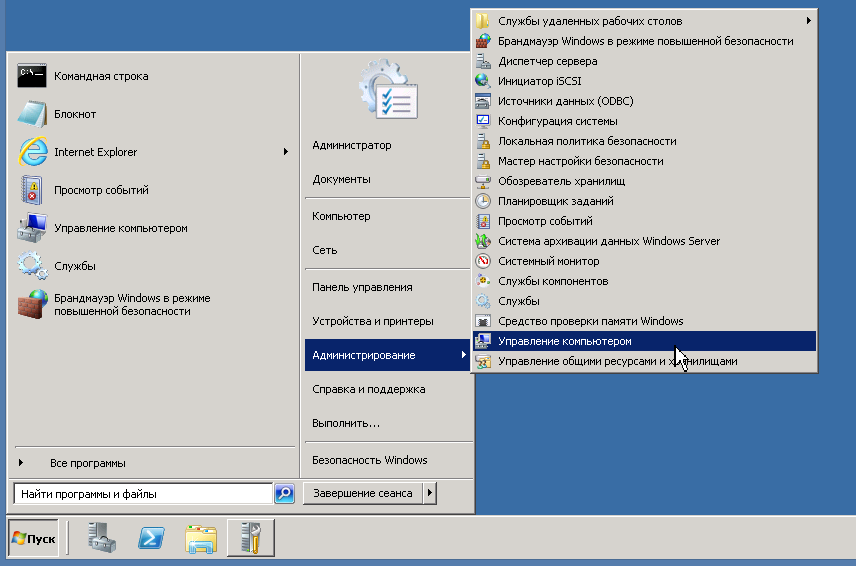Open the Command Prompt icon in pinned list
Image resolution: width=856 pixels, height=566 pixels.
coord(32,76)
